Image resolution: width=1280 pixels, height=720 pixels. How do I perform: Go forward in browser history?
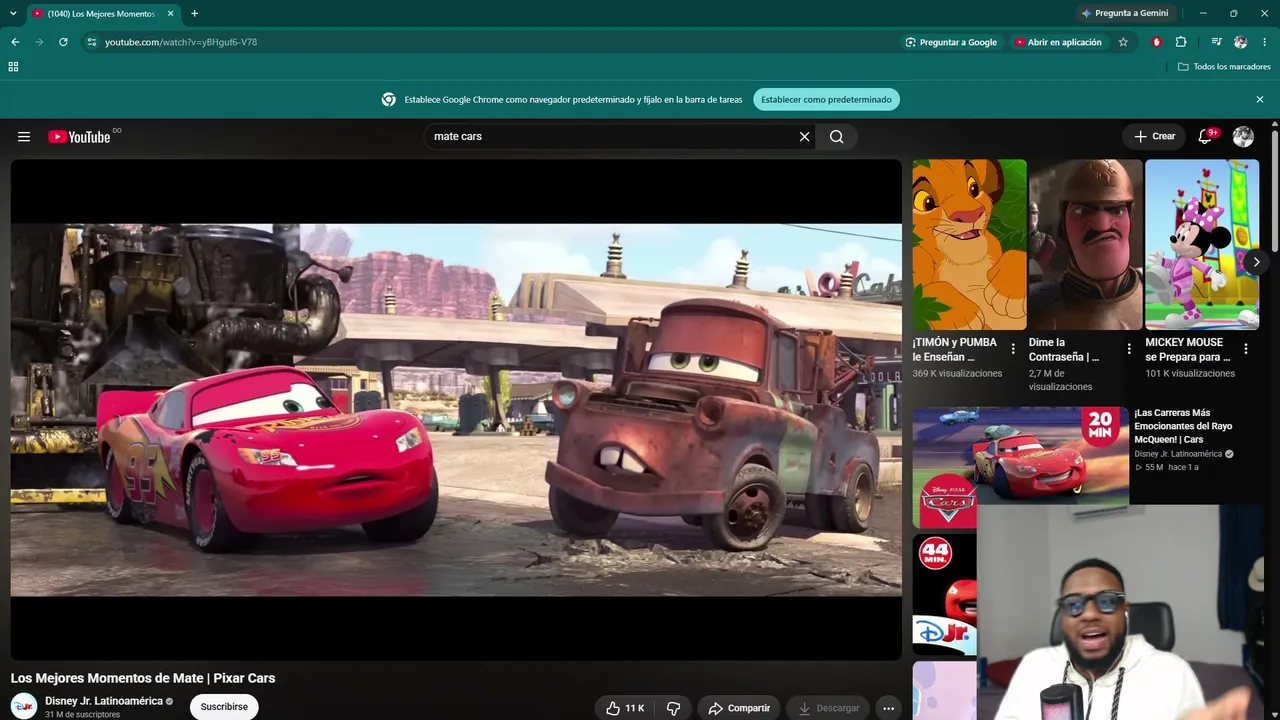tap(39, 42)
